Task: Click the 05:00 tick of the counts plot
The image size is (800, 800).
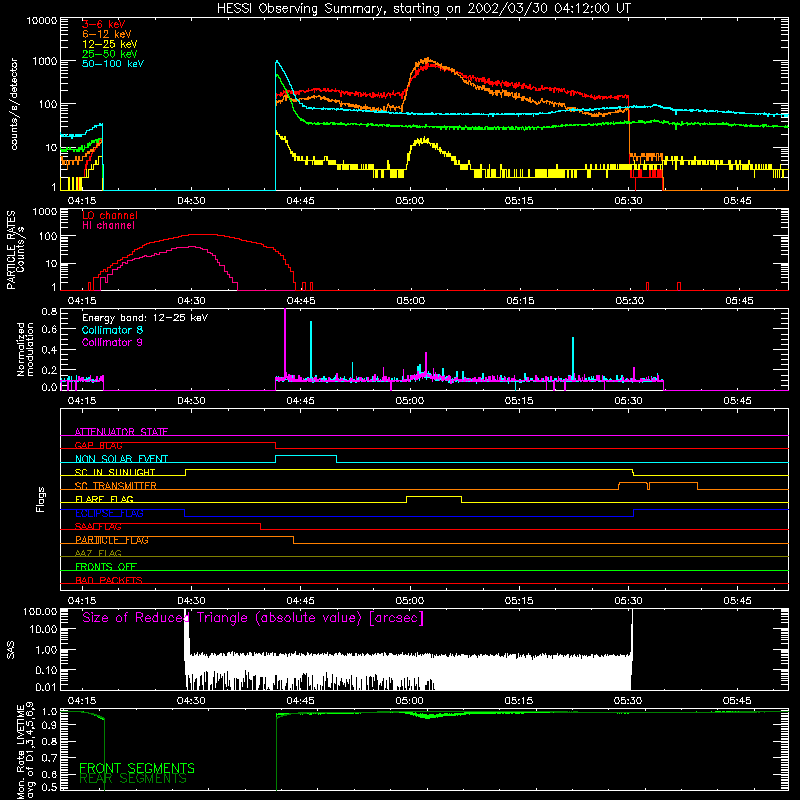Action: tap(410, 201)
